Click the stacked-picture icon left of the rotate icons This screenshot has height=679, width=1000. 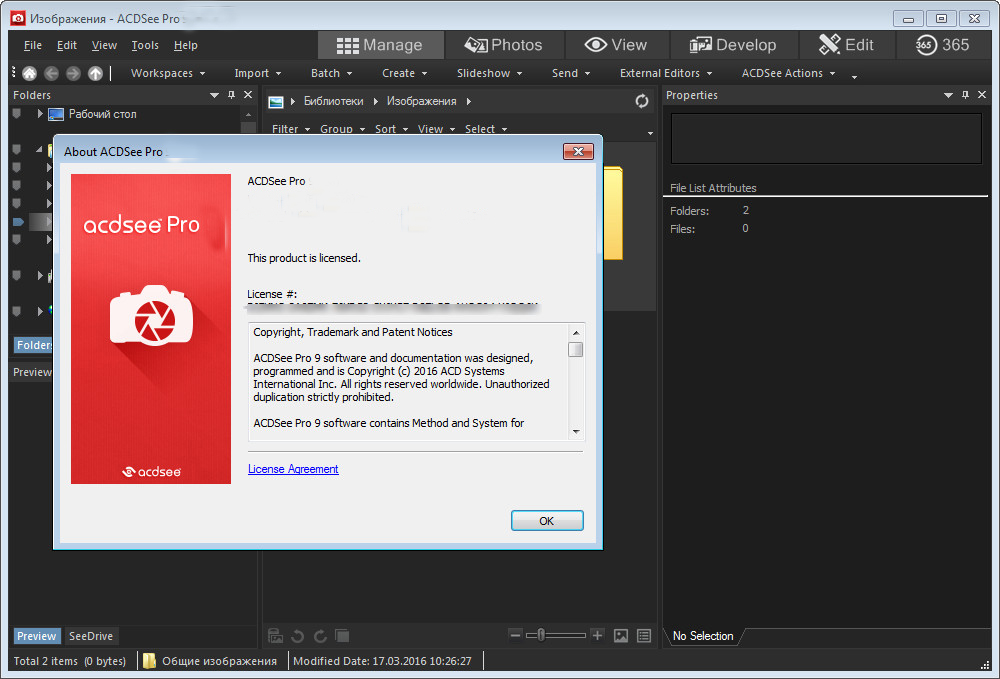coord(276,636)
